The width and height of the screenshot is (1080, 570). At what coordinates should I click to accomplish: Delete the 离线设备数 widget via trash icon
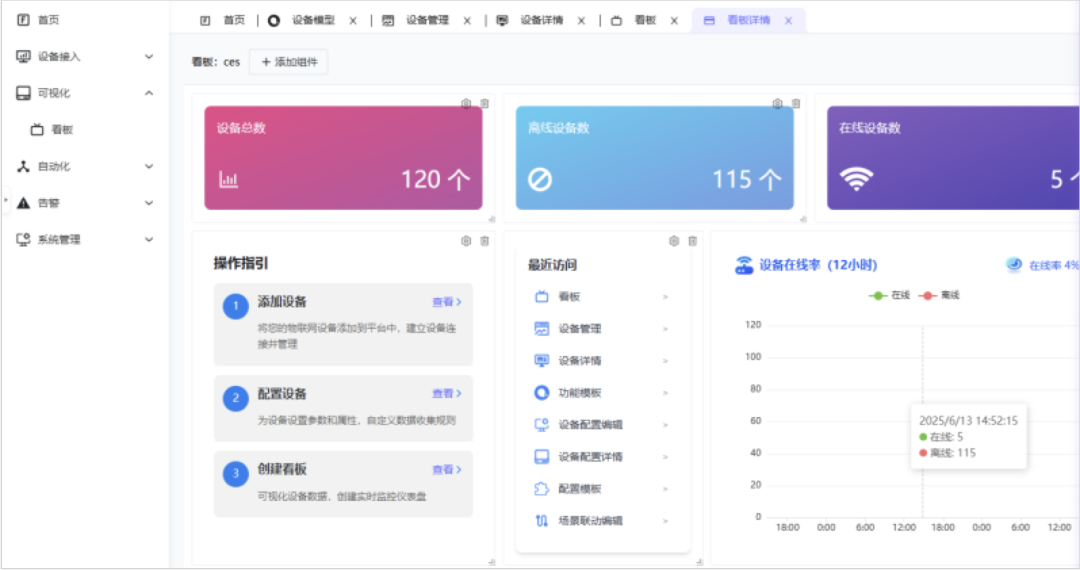point(796,103)
